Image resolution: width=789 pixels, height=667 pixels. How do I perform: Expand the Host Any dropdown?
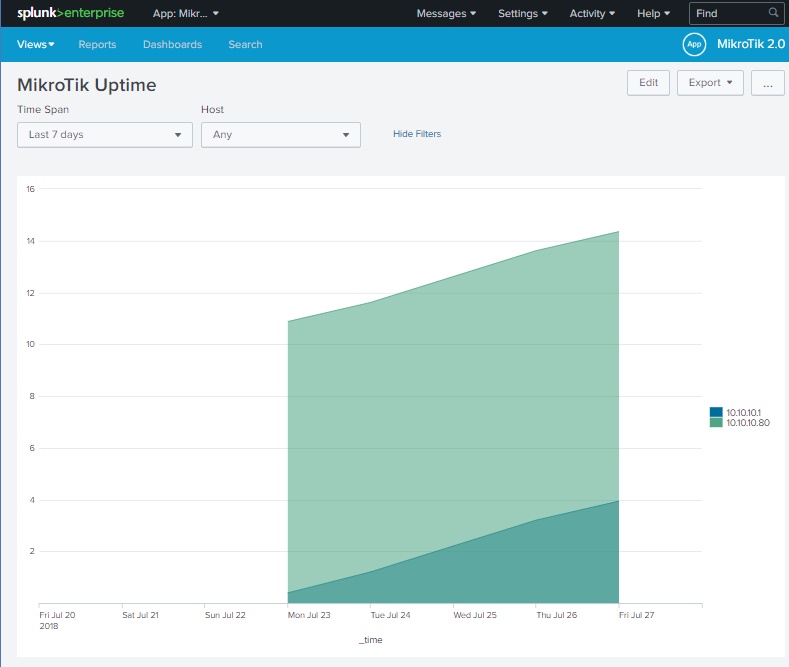(280, 135)
